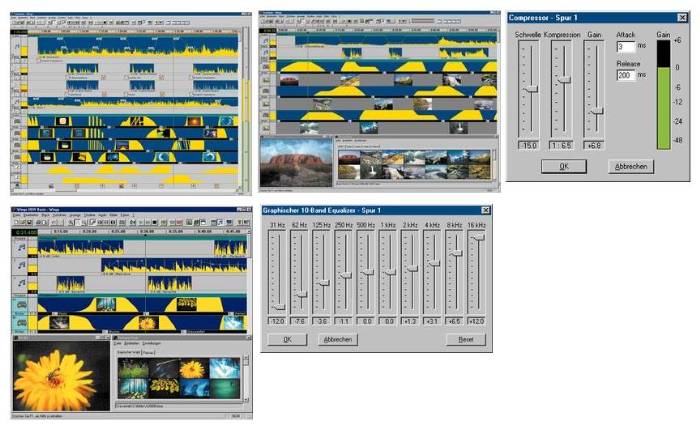This screenshot has height=430, width=700.
Task: Click the large Uluru rock preview in top-middle window
Action: [x=296, y=163]
